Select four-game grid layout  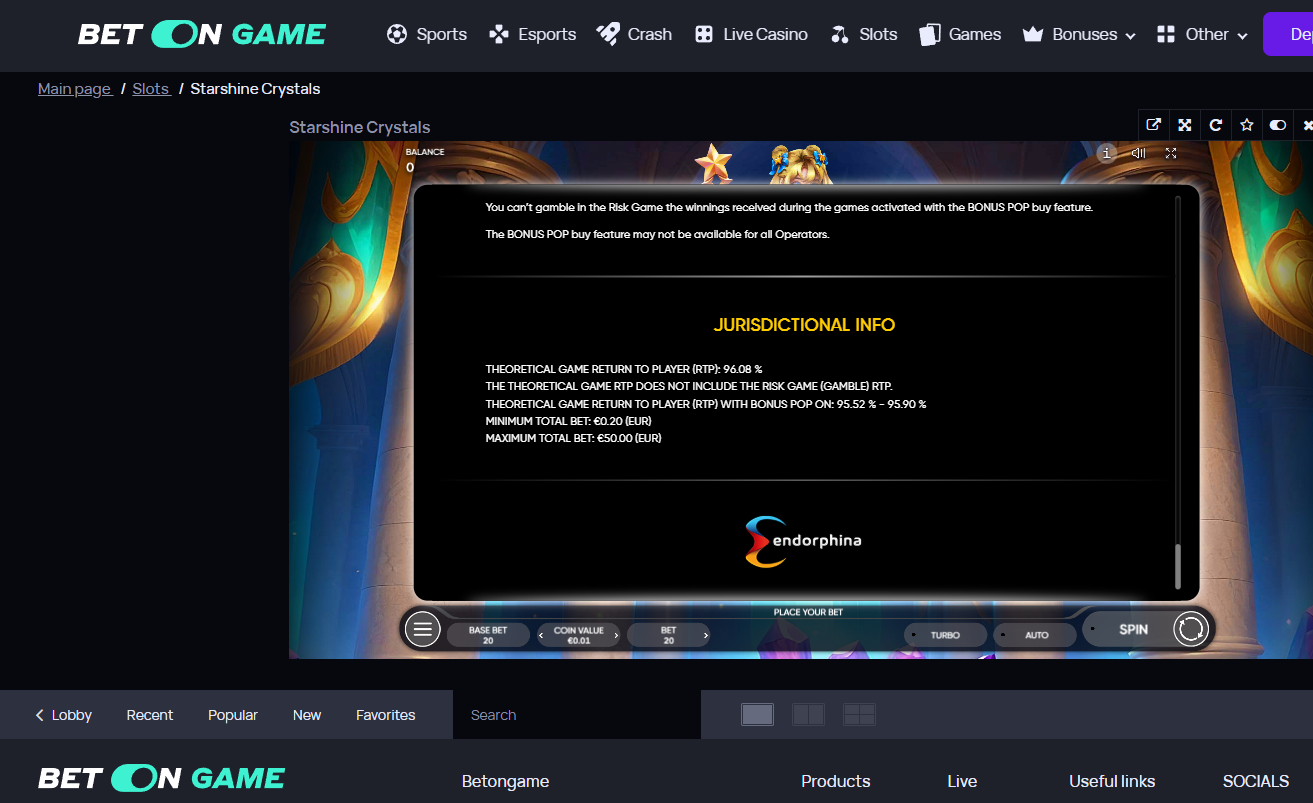pos(859,714)
